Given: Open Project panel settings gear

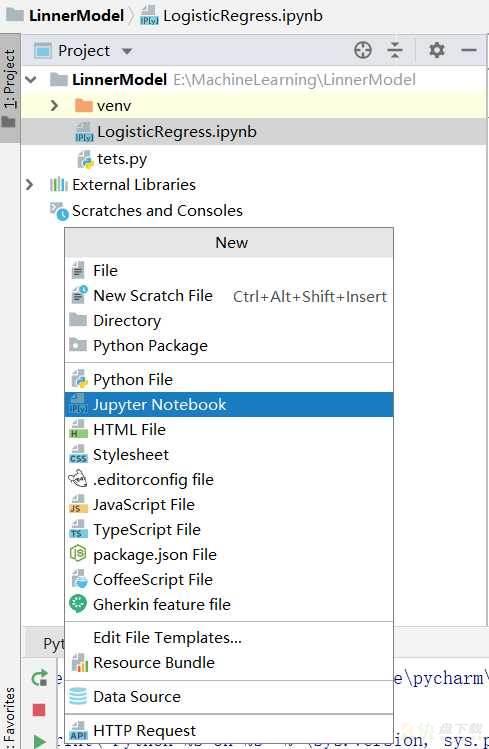Looking at the screenshot, I should [436, 50].
